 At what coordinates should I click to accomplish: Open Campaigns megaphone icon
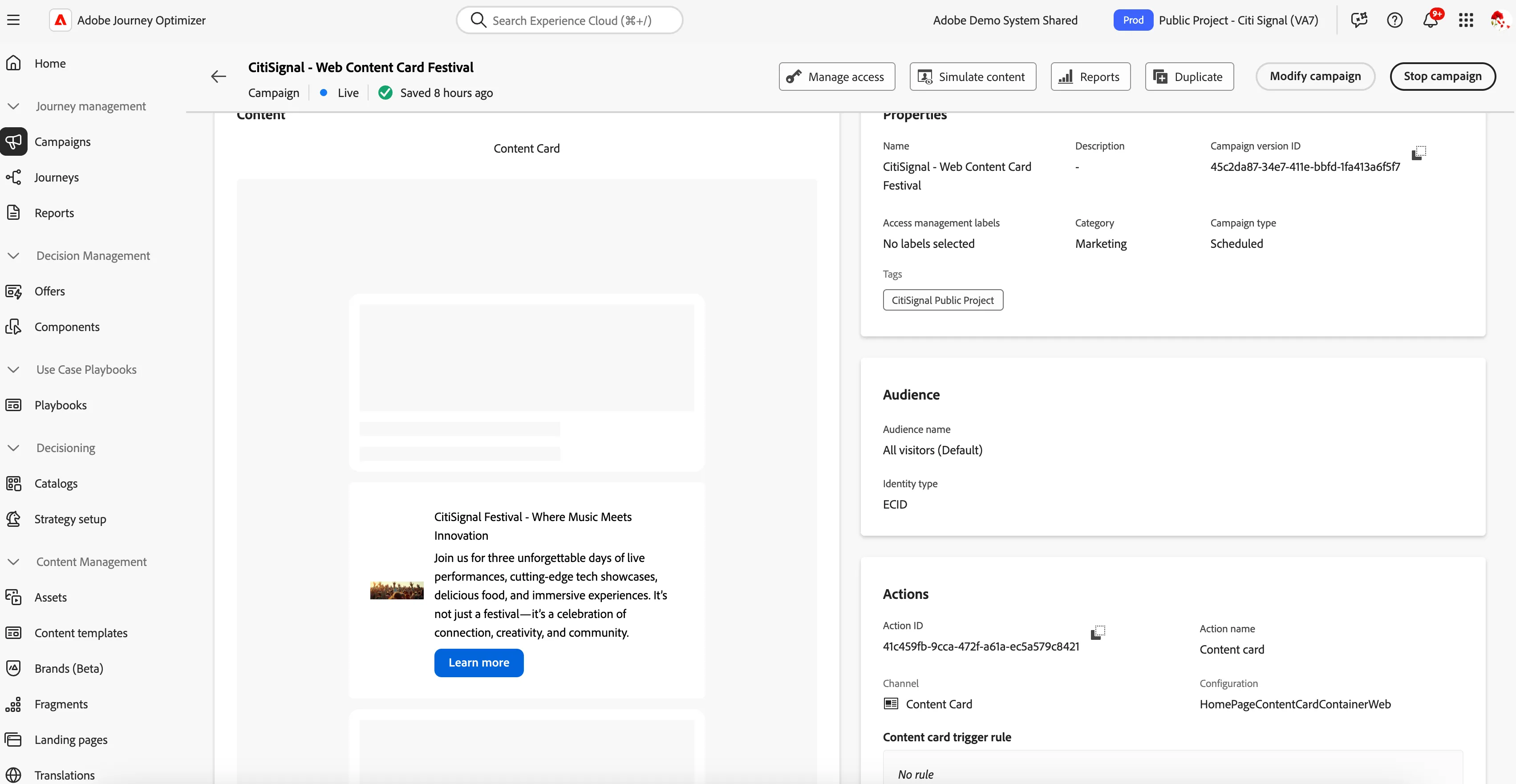(x=13, y=141)
